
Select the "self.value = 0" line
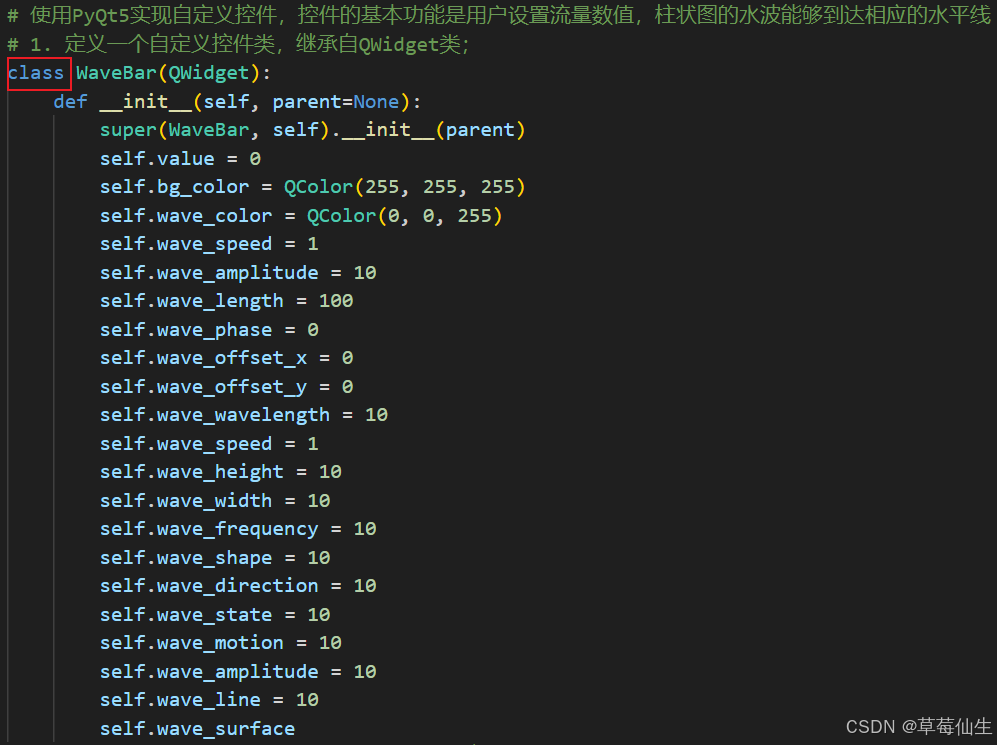click(x=180, y=159)
